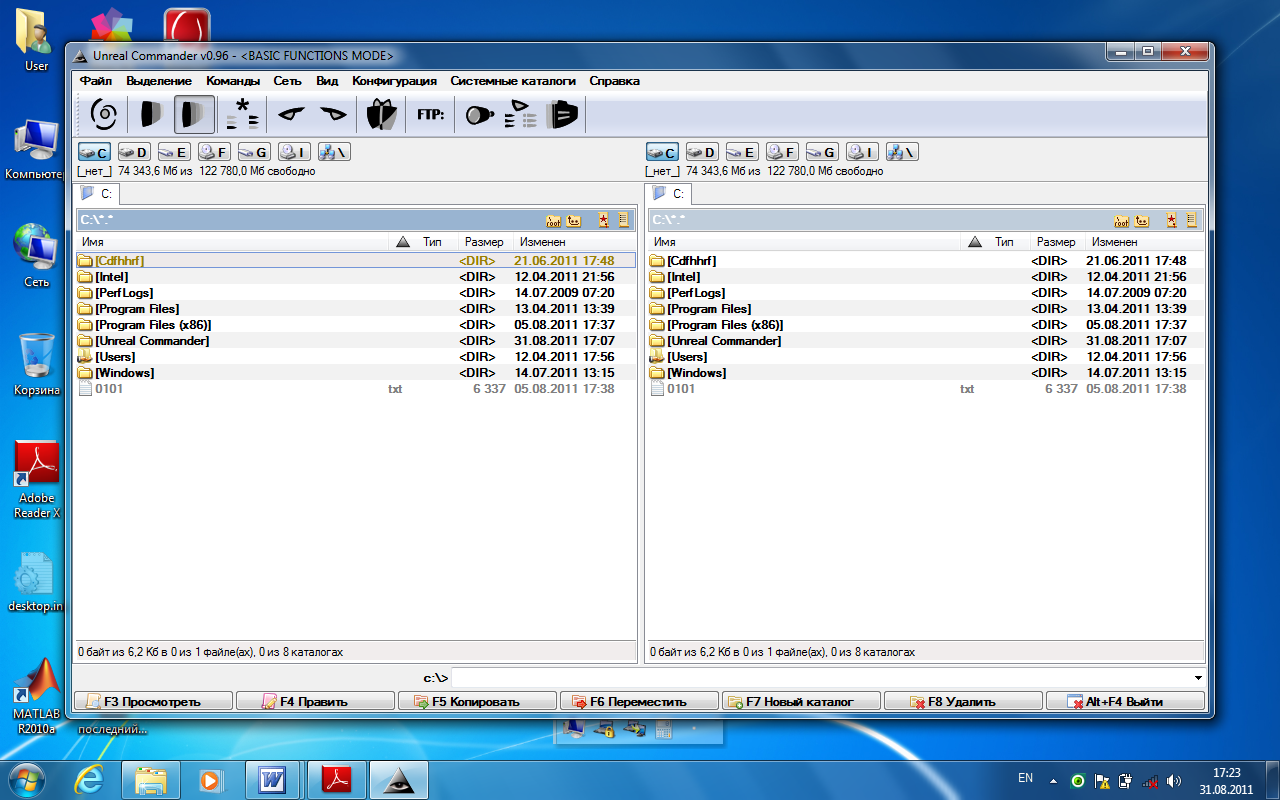Open the Конфигурация menu
The width and height of the screenshot is (1280, 800).
tap(394, 81)
